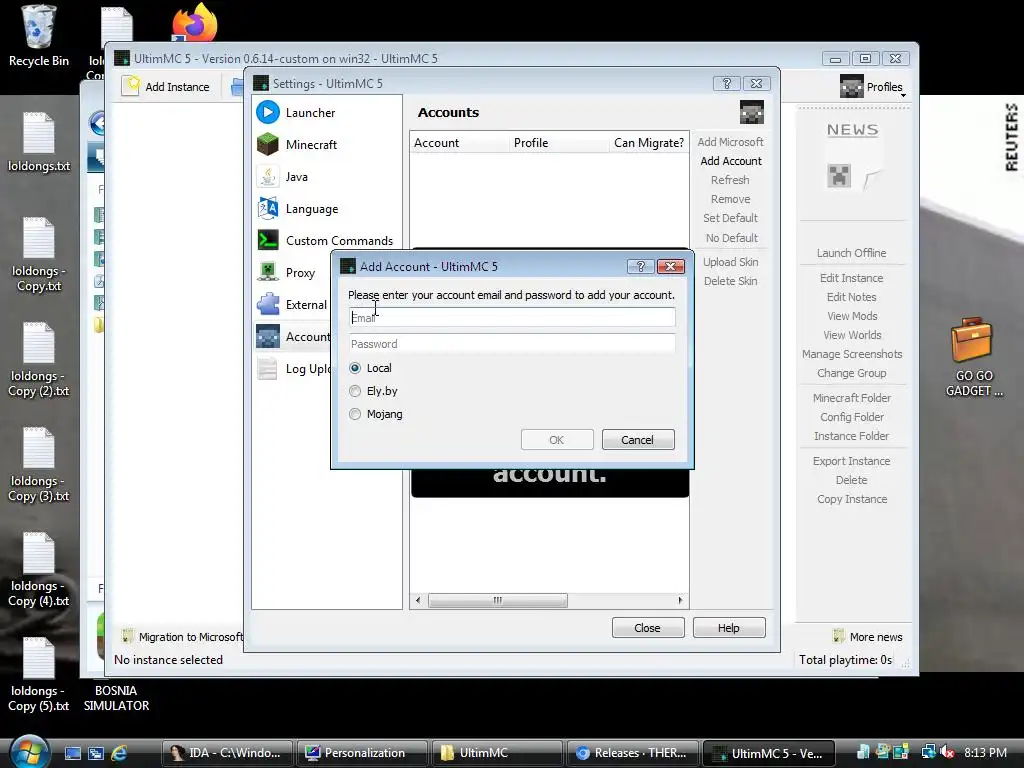Click the Launch Offline button

point(852,253)
